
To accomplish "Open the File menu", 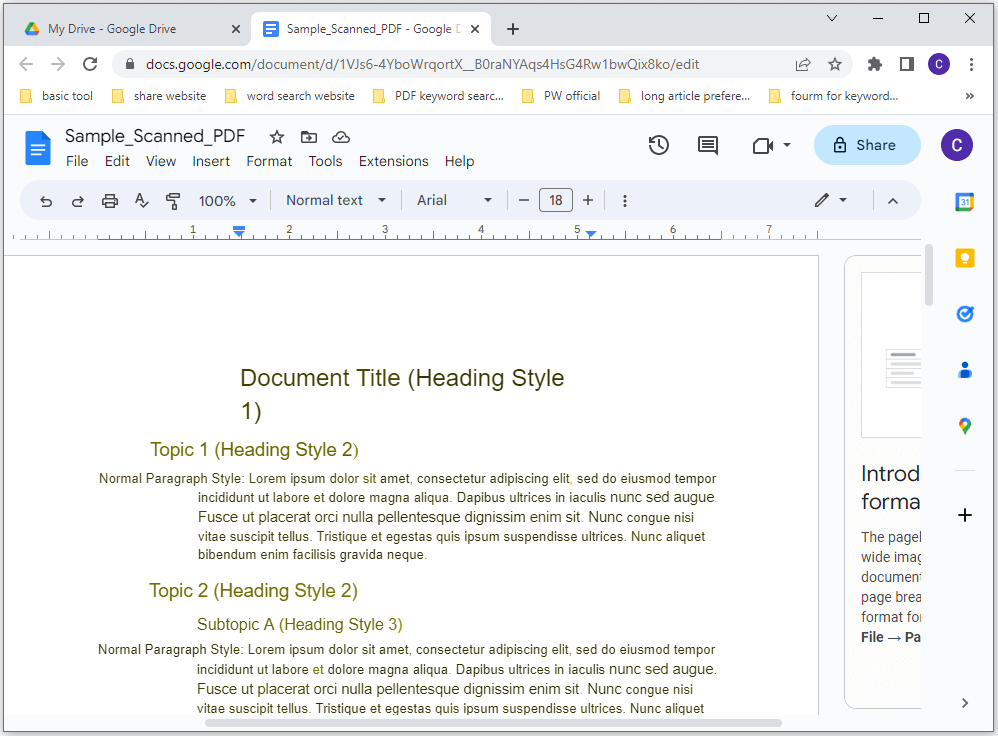I will (77, 162).
